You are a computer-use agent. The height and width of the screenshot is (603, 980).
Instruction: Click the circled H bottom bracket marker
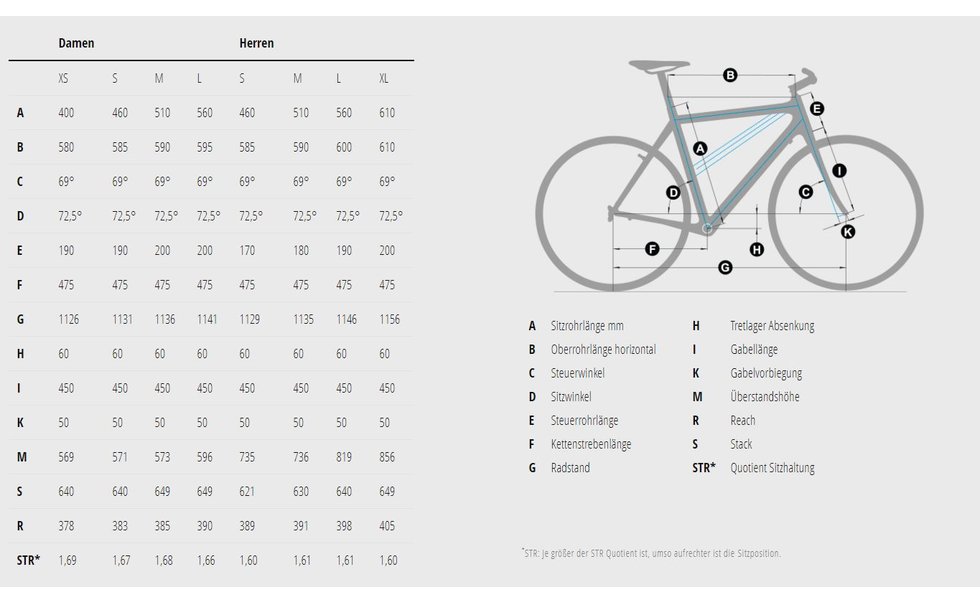click(757, 250)
